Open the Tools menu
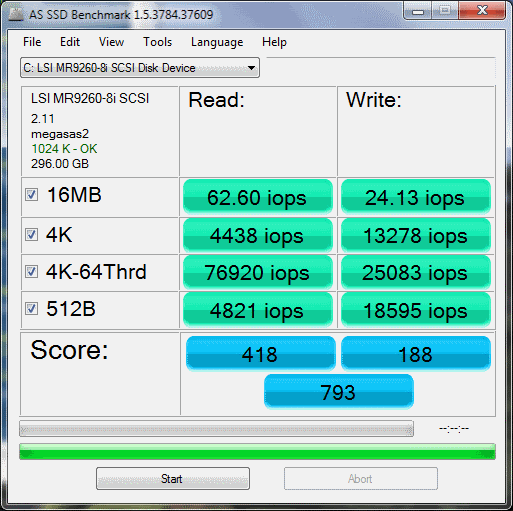The image size is (513, 511). 157,42
